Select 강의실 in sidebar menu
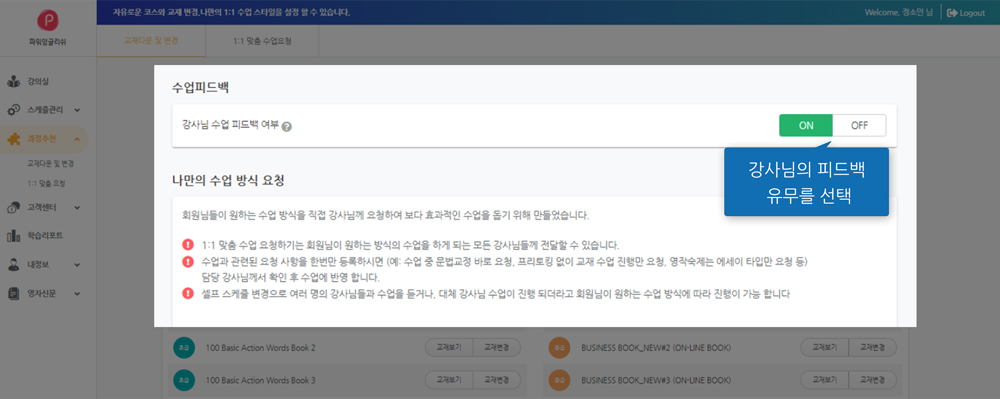 [38, 82]
